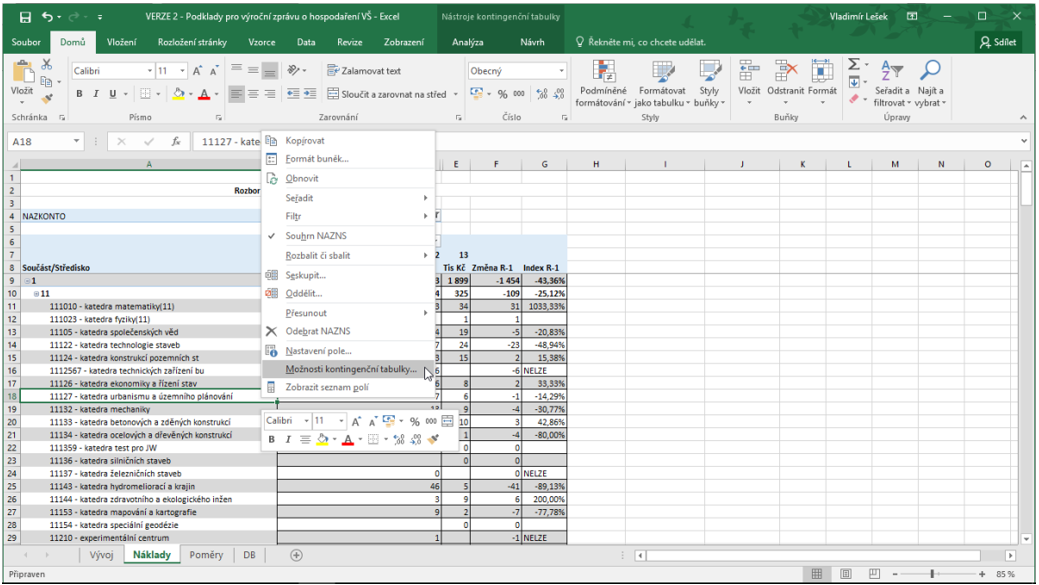1039x585 pixels.
Task: Switch to the Vývoj sheet tab
Action: [x=101, y=555]
